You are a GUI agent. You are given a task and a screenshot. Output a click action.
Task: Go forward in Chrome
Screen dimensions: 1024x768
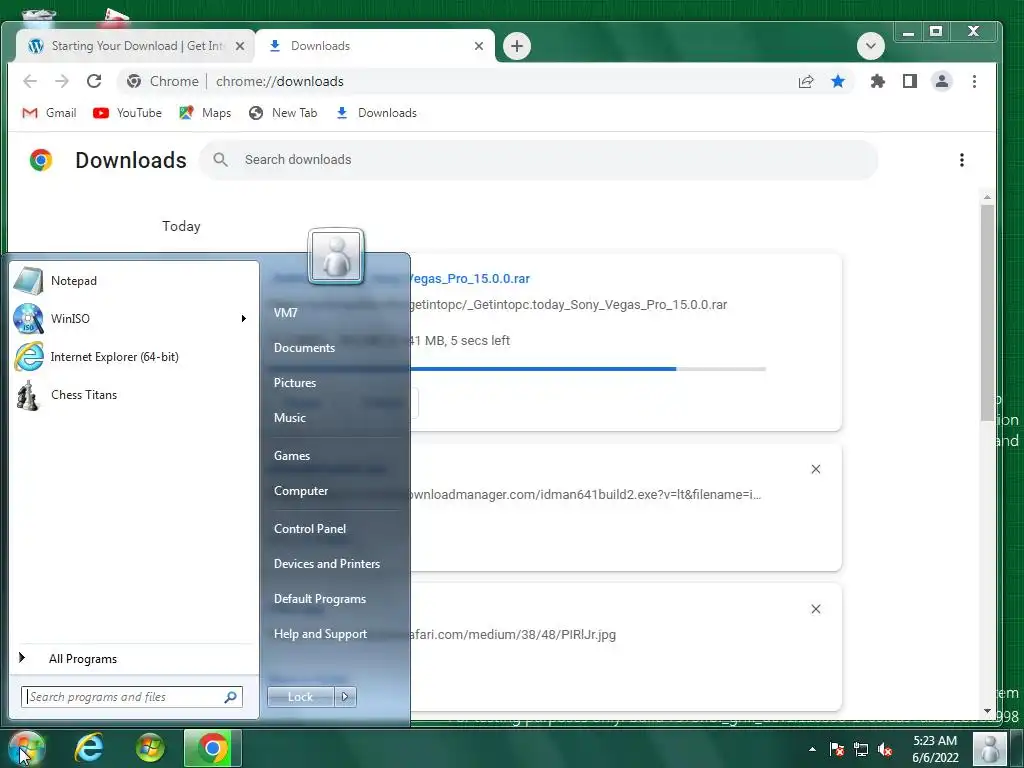(62, 81)
